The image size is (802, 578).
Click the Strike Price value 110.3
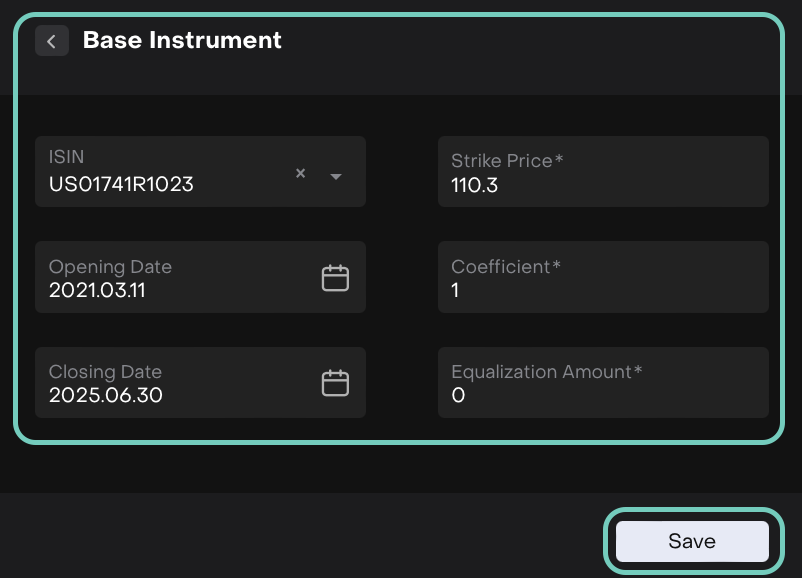point(475,185)
